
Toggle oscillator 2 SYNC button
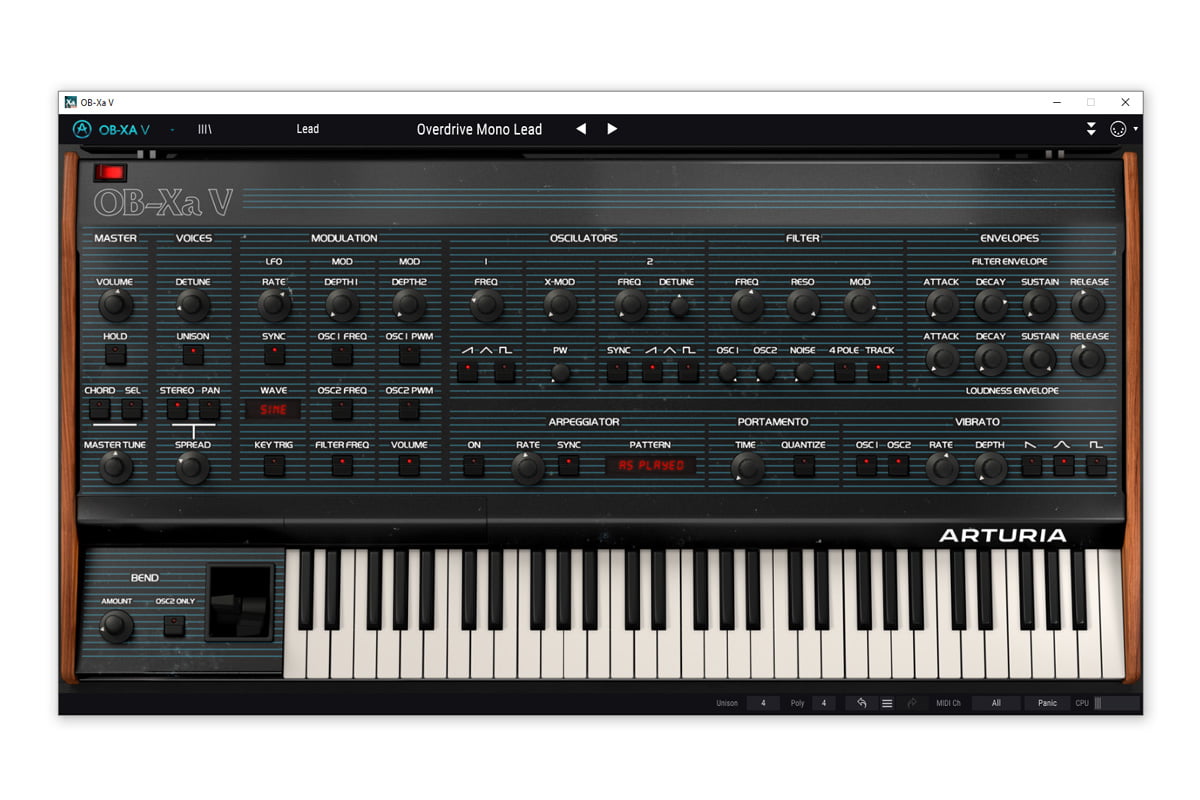pyautogui.click(x=618, y=372)
